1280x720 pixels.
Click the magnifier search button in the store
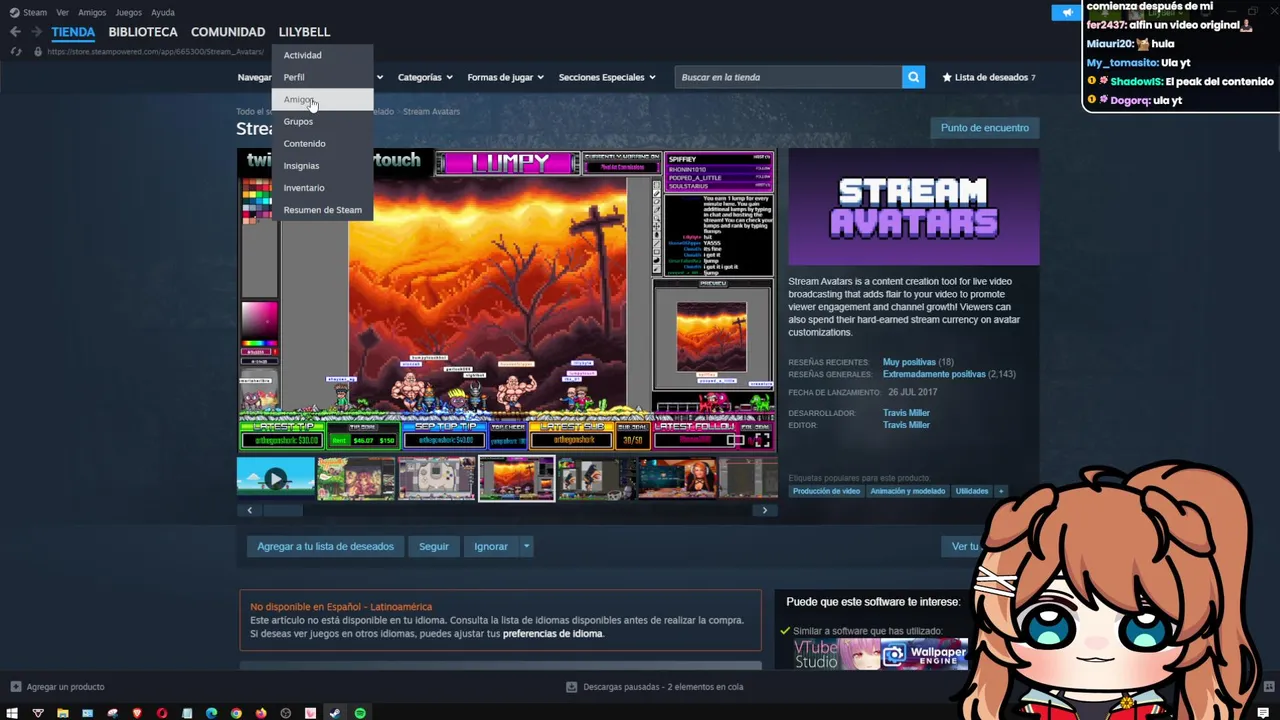[913, 77]
